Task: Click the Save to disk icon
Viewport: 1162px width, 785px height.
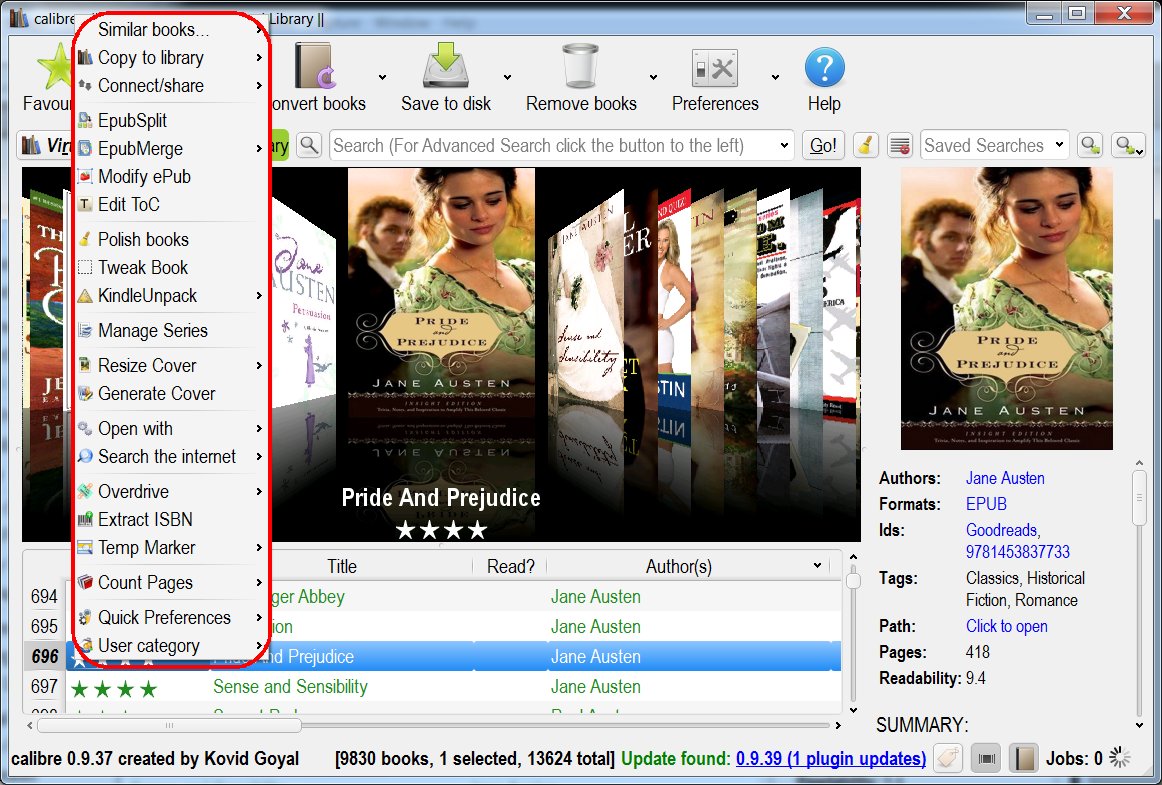Action: pyautogui.click(x=445, y=67)
